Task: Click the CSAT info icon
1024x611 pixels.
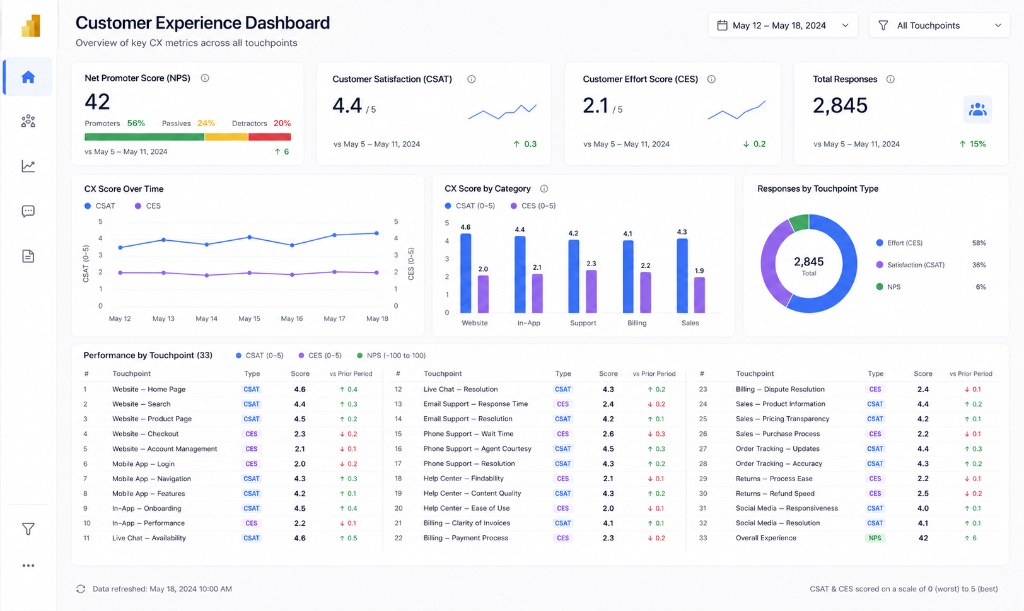Action: [471, 79]
